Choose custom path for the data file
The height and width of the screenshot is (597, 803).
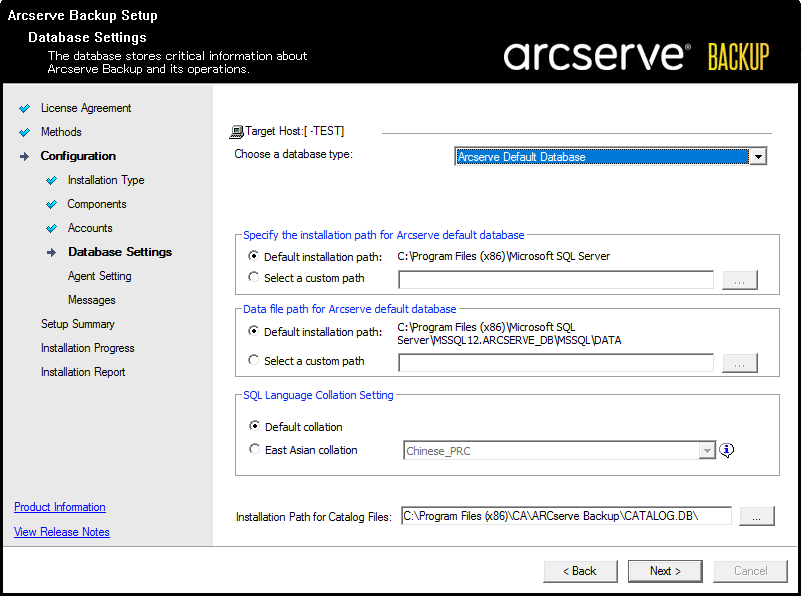pos(253,360)
